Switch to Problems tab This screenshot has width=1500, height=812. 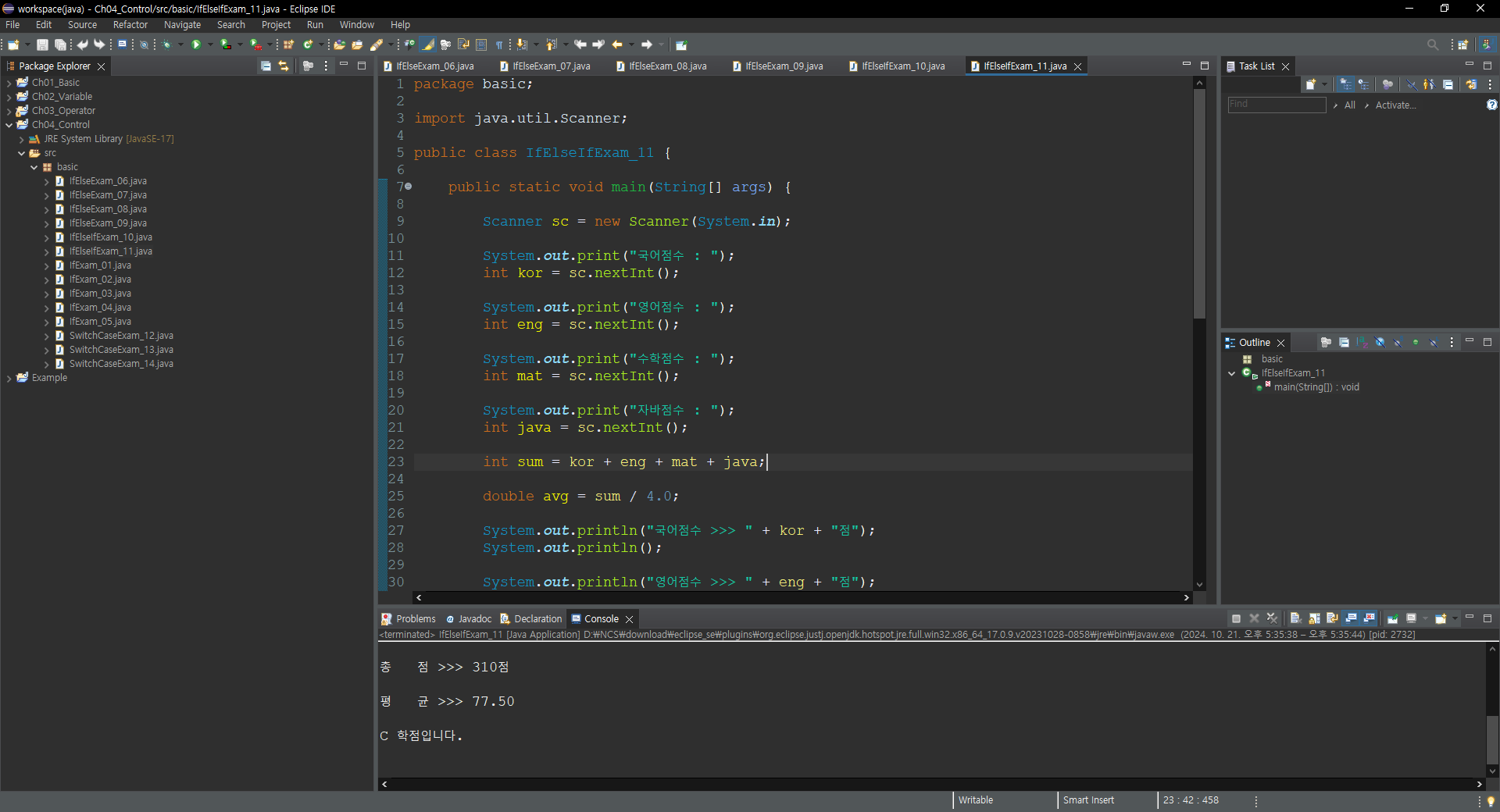[409, 619]
